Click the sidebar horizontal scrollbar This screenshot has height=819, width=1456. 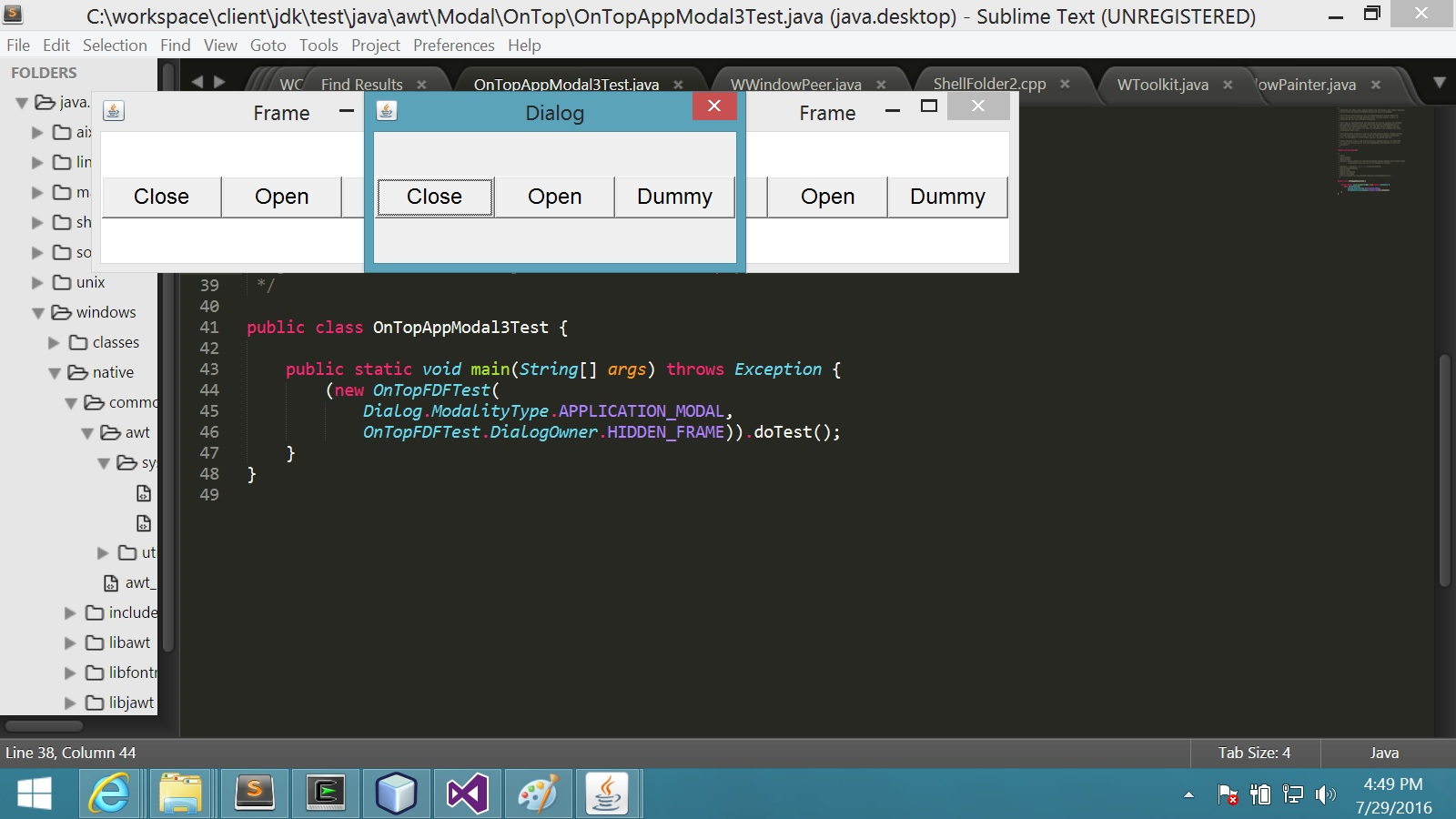click(x=44, y=726)
